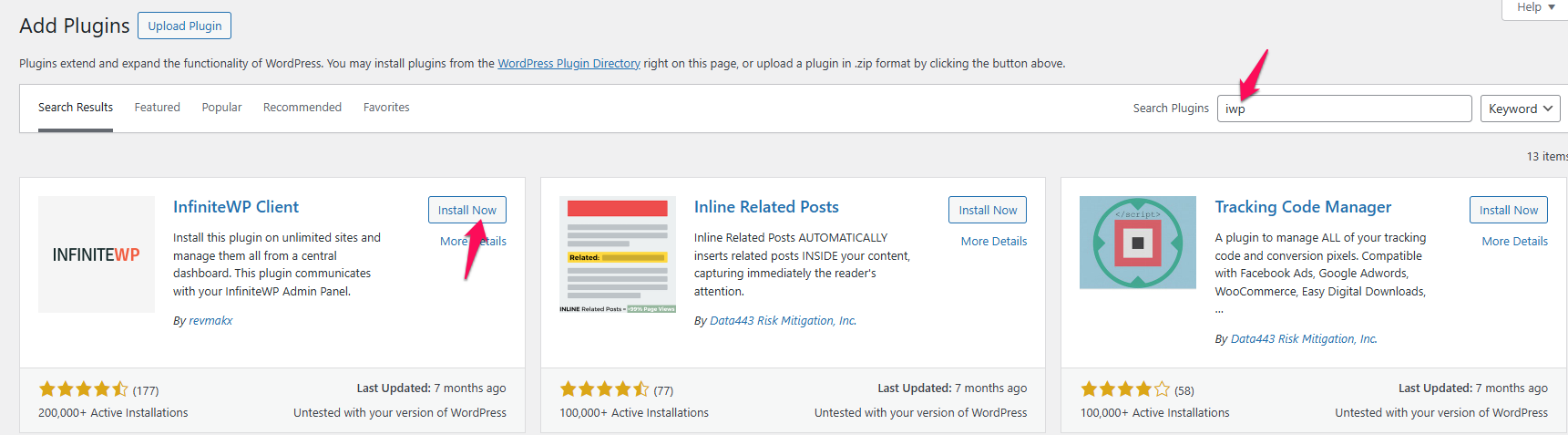Click the '200,000+ Active Installations' text
Image resolution: width=1568 pixels, height=435 pixels.
click(113, 413)
